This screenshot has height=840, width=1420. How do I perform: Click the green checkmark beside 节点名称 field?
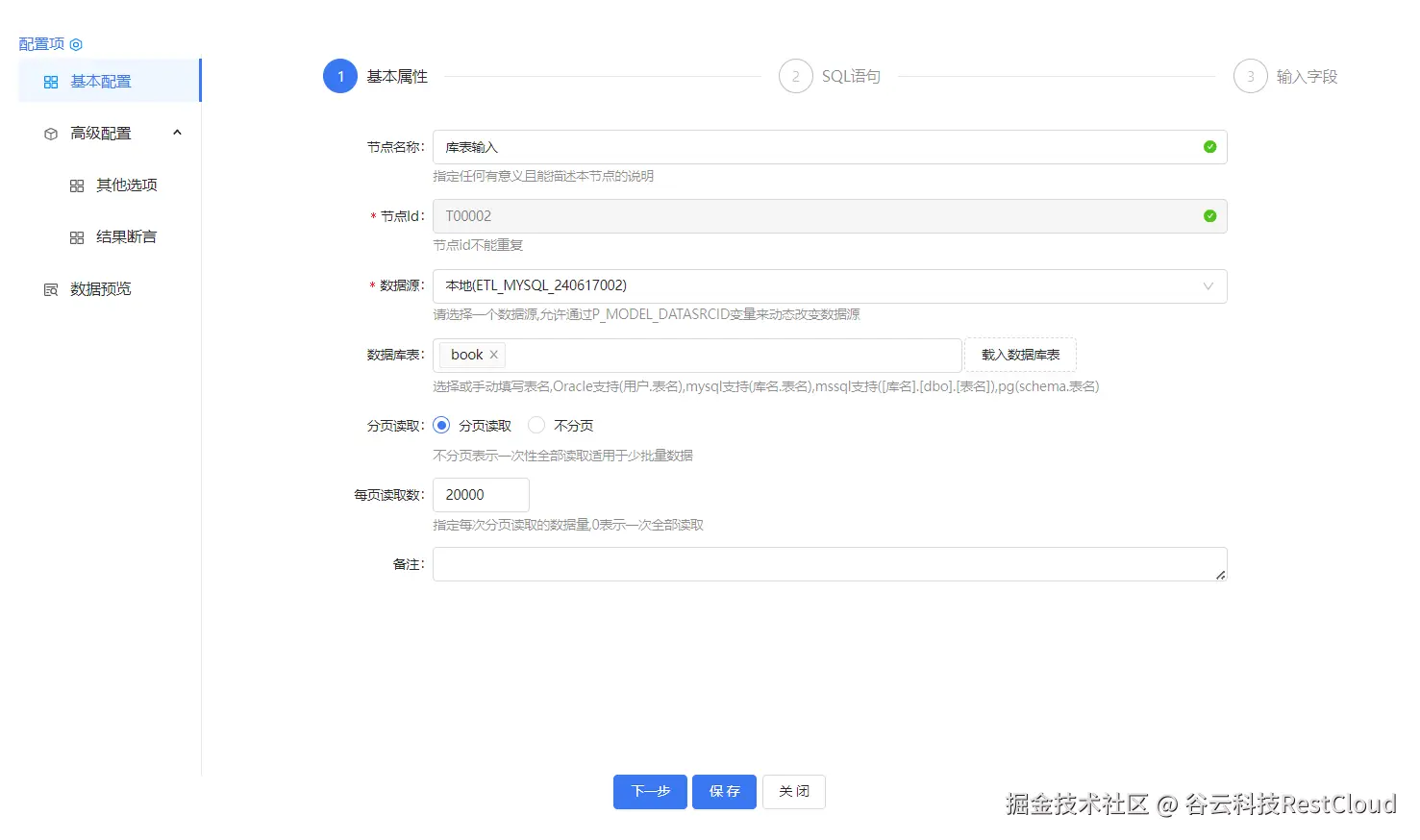coord(1209,146)
